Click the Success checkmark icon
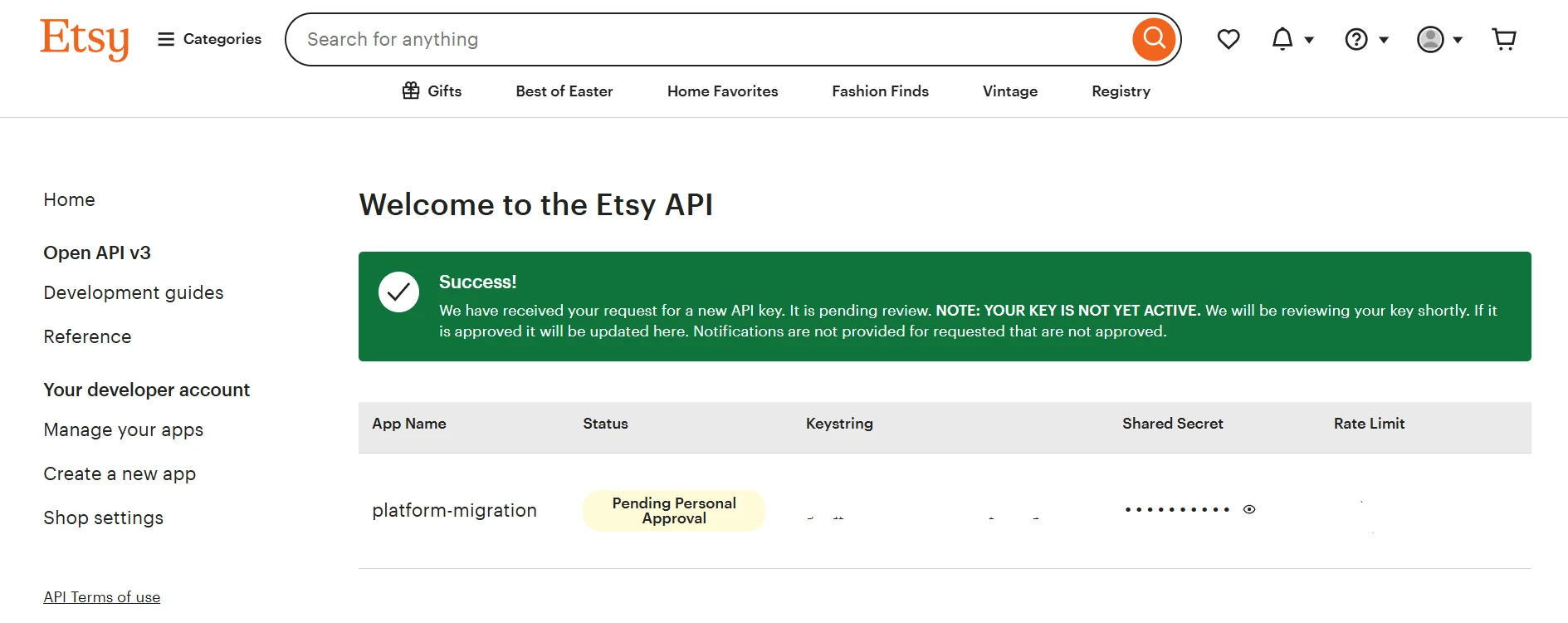This screenshot has width=1568, height=623. click(x=399, y=292)
